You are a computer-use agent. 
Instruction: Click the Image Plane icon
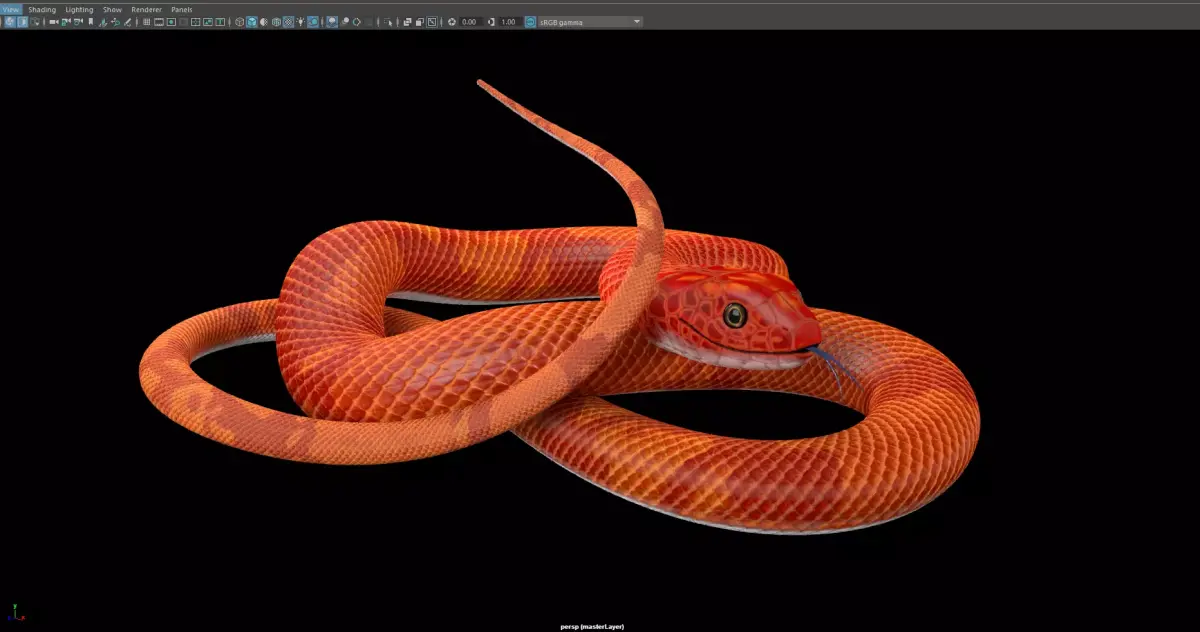point(103,22)
